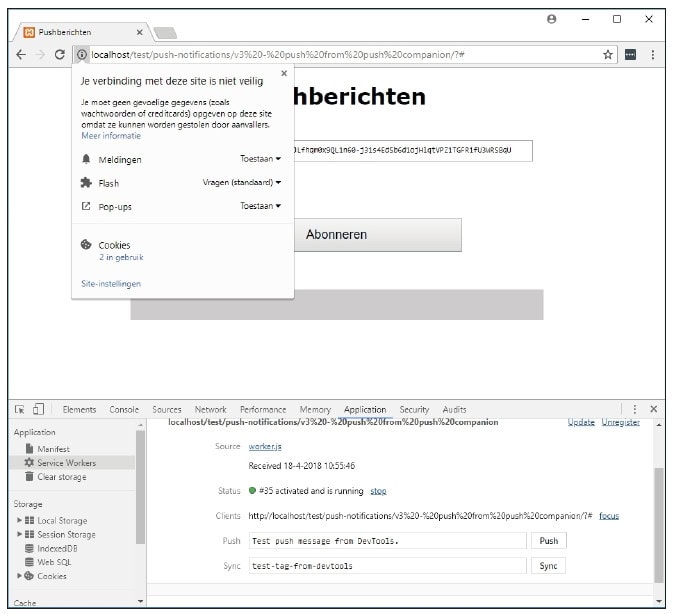
Task: Select IndexedDB in Storage section
Action: click(58, 548)
